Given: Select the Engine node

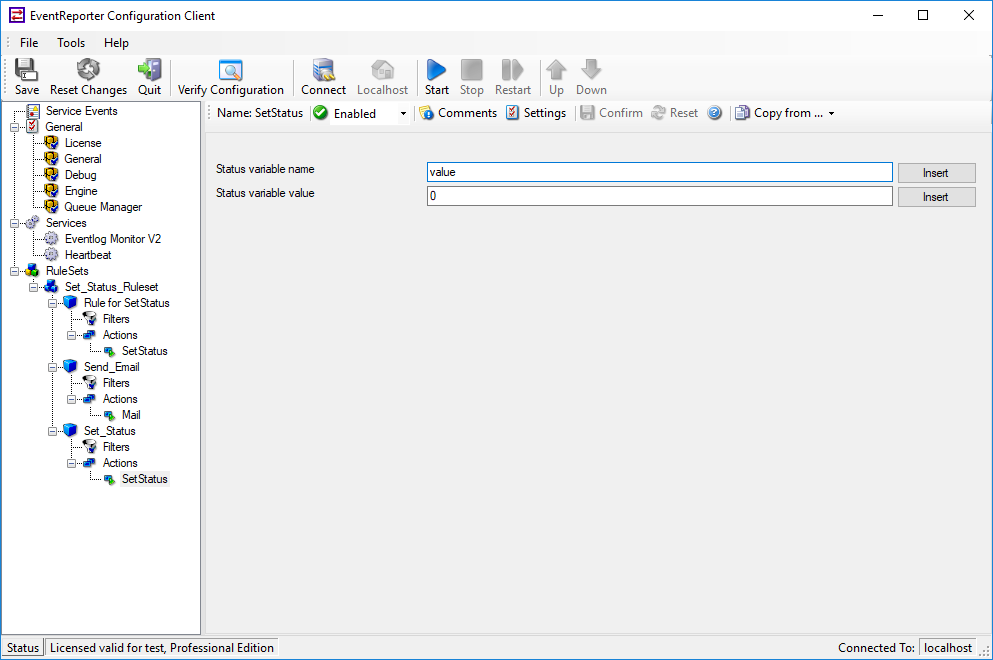Looking at the screenshot, I should pyautogui.click(x=81, y=191).
